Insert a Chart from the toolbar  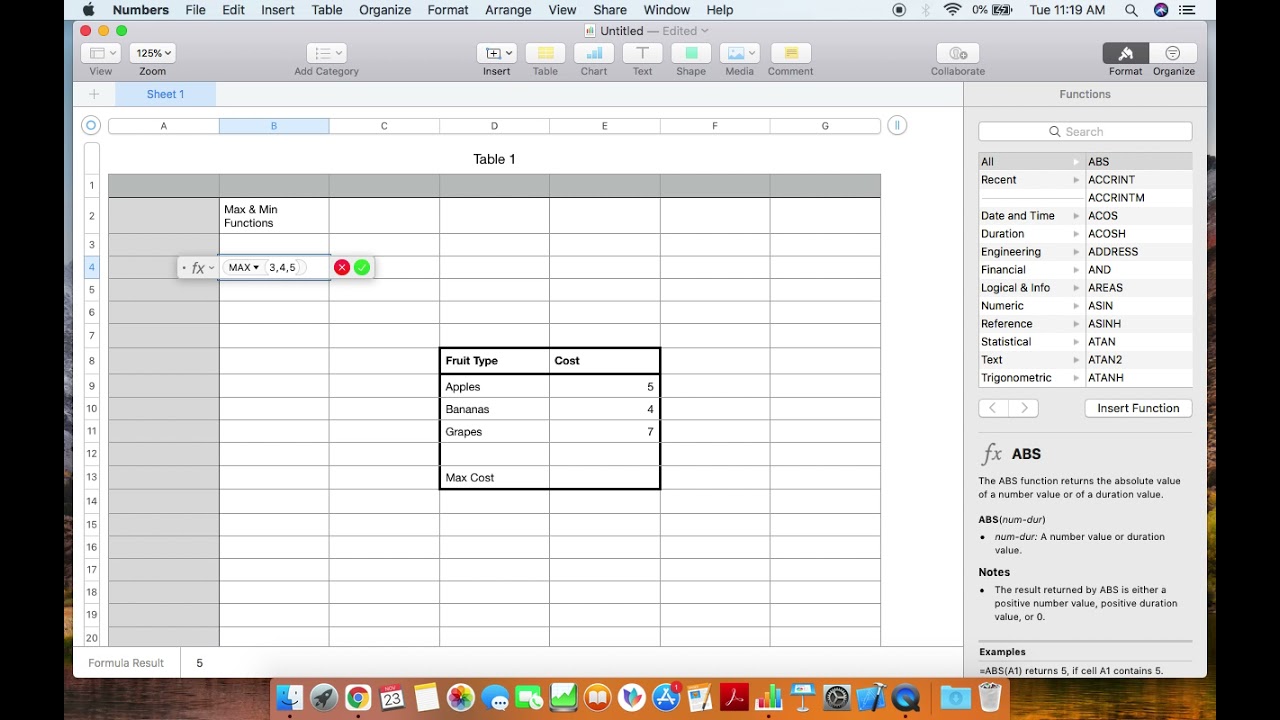pyautogui.click(x=594, y=53)
